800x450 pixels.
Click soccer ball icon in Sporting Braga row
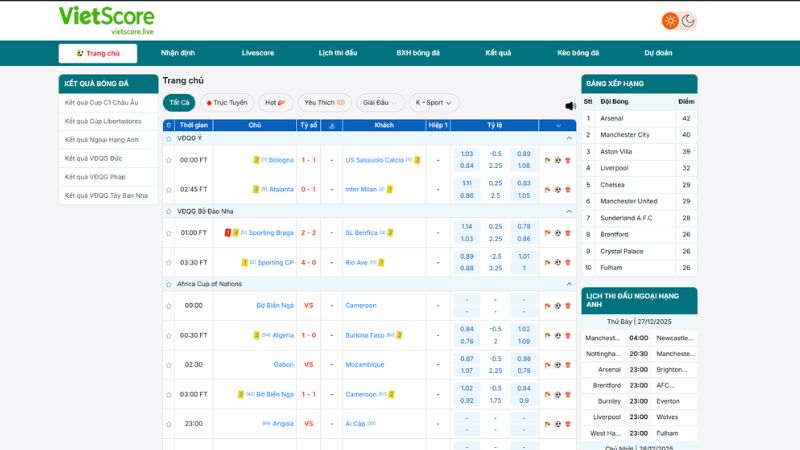click(558, 233)
